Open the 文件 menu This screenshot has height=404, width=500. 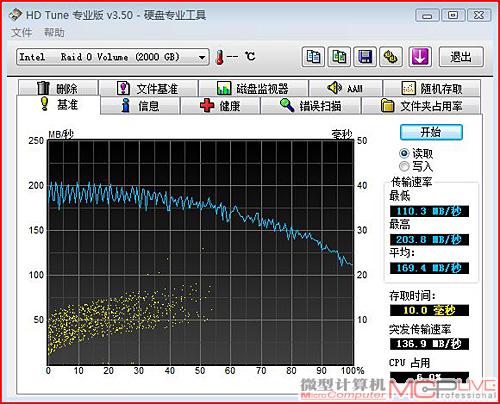click(x=22, y=33)
